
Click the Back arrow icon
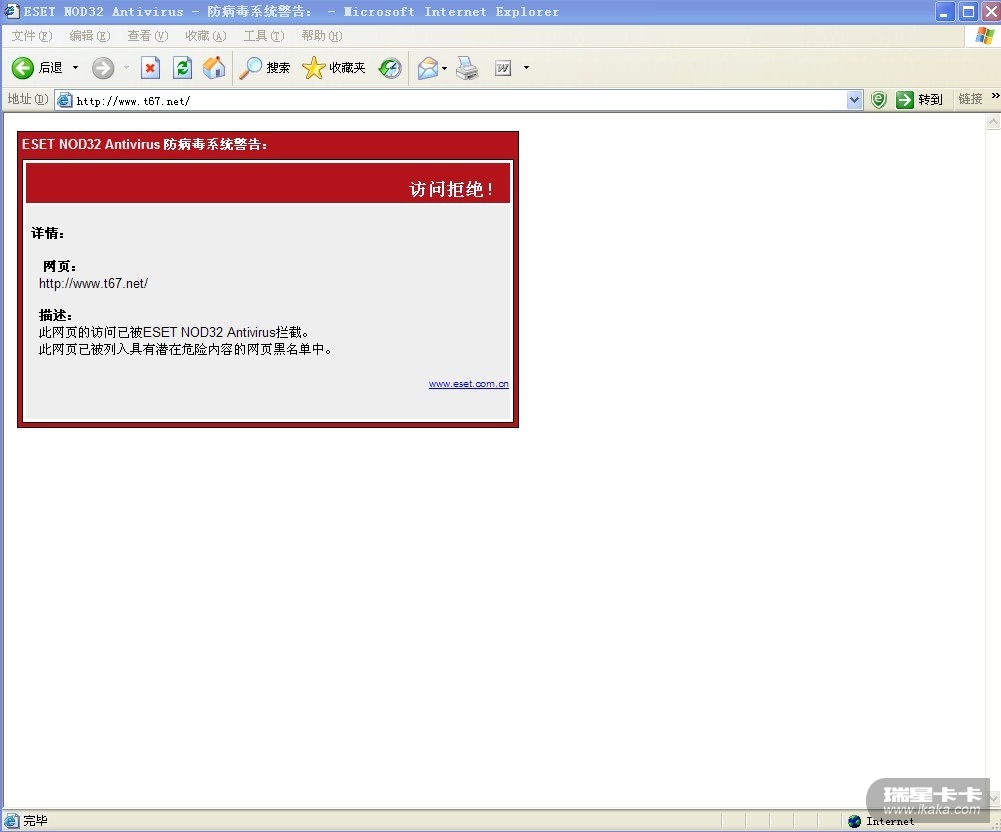[x=23, y=68]
